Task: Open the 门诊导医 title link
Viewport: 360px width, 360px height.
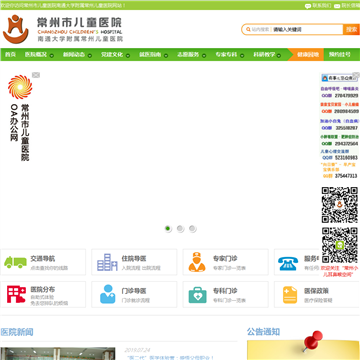Action: click(134, 291)
